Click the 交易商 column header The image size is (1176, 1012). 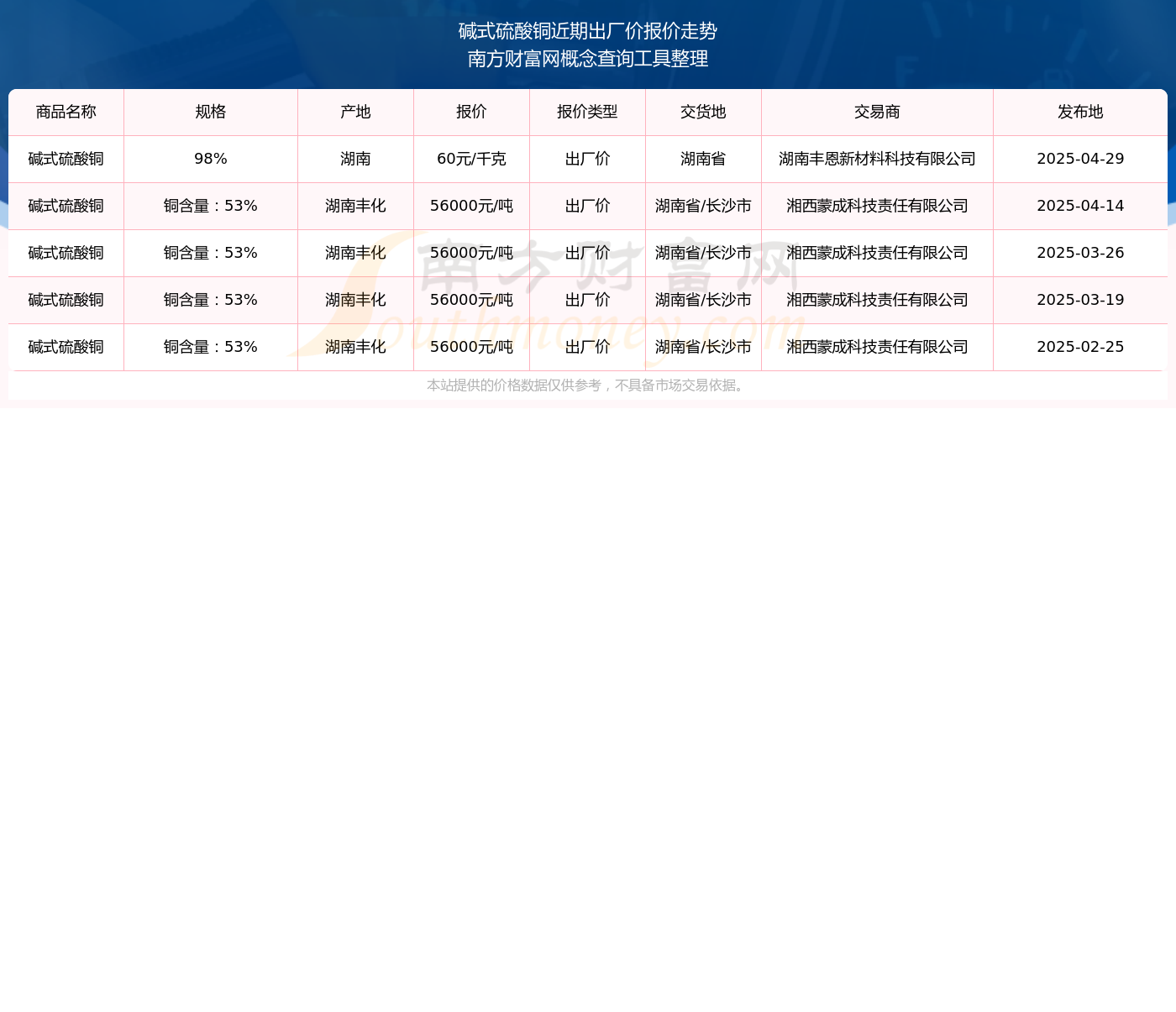877,112
